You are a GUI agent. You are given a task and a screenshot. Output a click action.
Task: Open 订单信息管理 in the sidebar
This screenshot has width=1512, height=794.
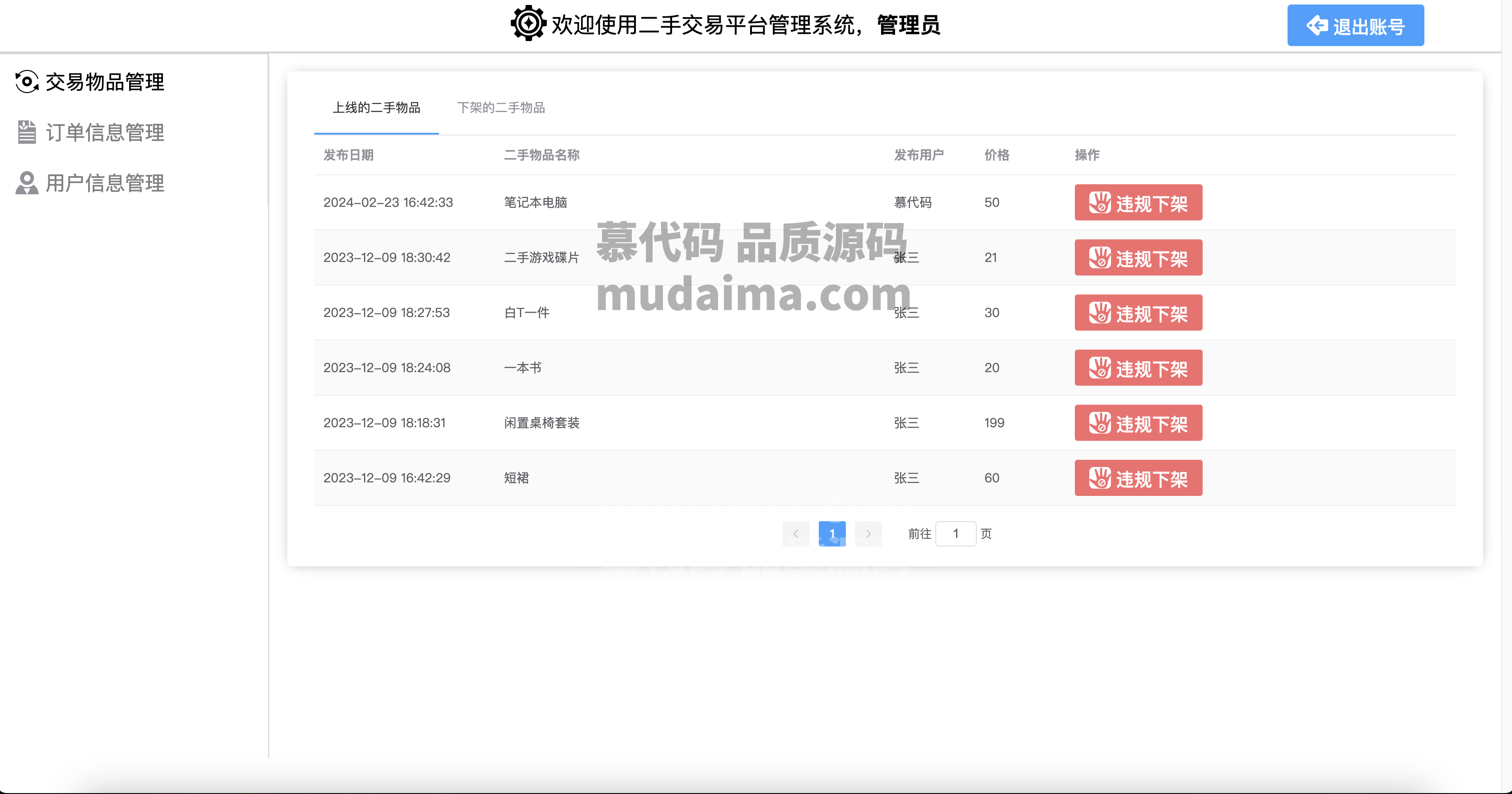(90, 133)
